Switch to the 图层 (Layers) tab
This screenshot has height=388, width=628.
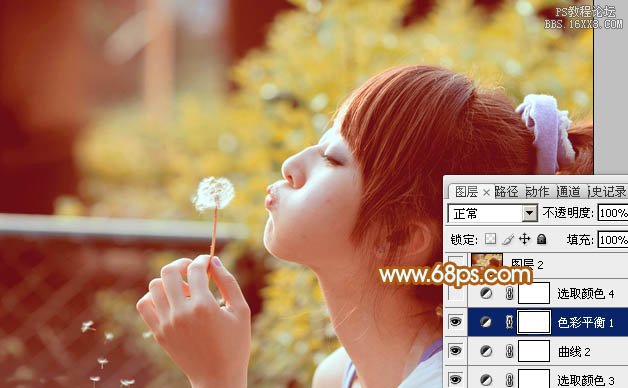pos(466,192)
